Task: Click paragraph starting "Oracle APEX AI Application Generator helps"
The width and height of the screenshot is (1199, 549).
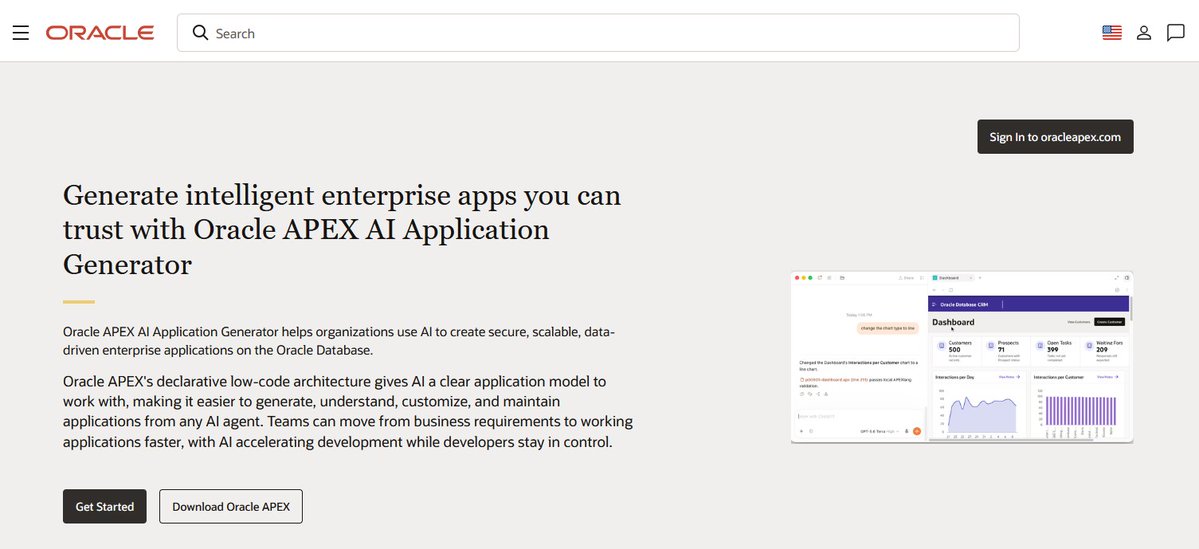Action: (340, 341)
